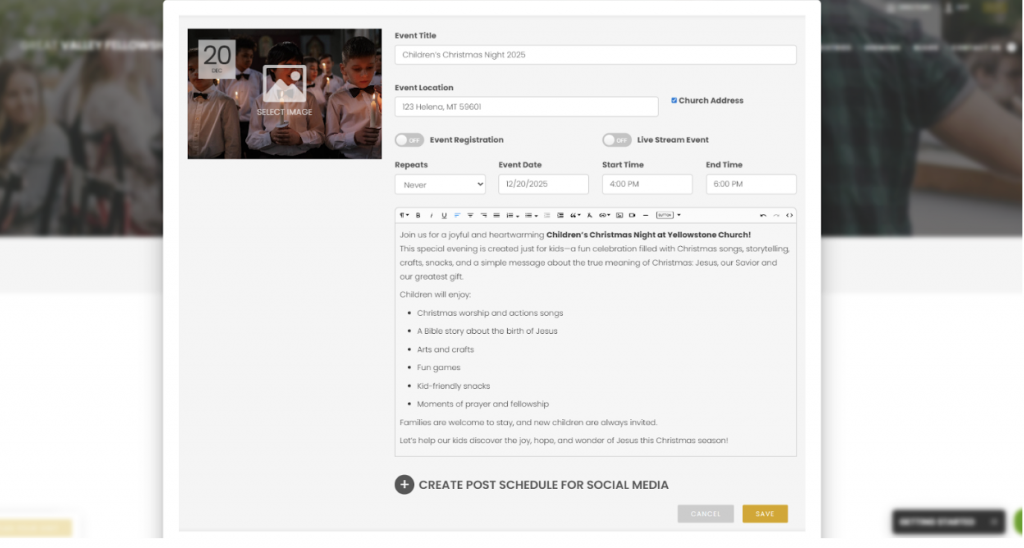Screen dimensions: 1024x548
Task: Expand the paragraph format dropdown
Action: pos(404,215)
